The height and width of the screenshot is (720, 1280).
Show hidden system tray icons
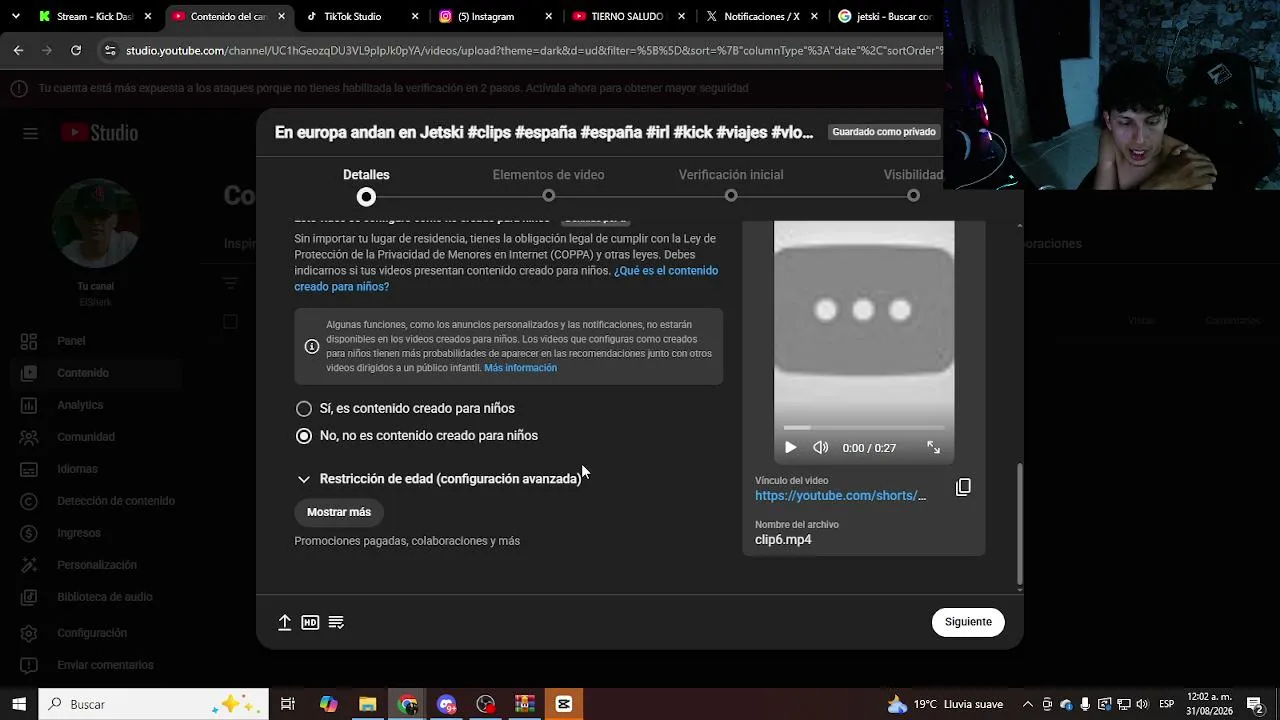[1027, 704]
